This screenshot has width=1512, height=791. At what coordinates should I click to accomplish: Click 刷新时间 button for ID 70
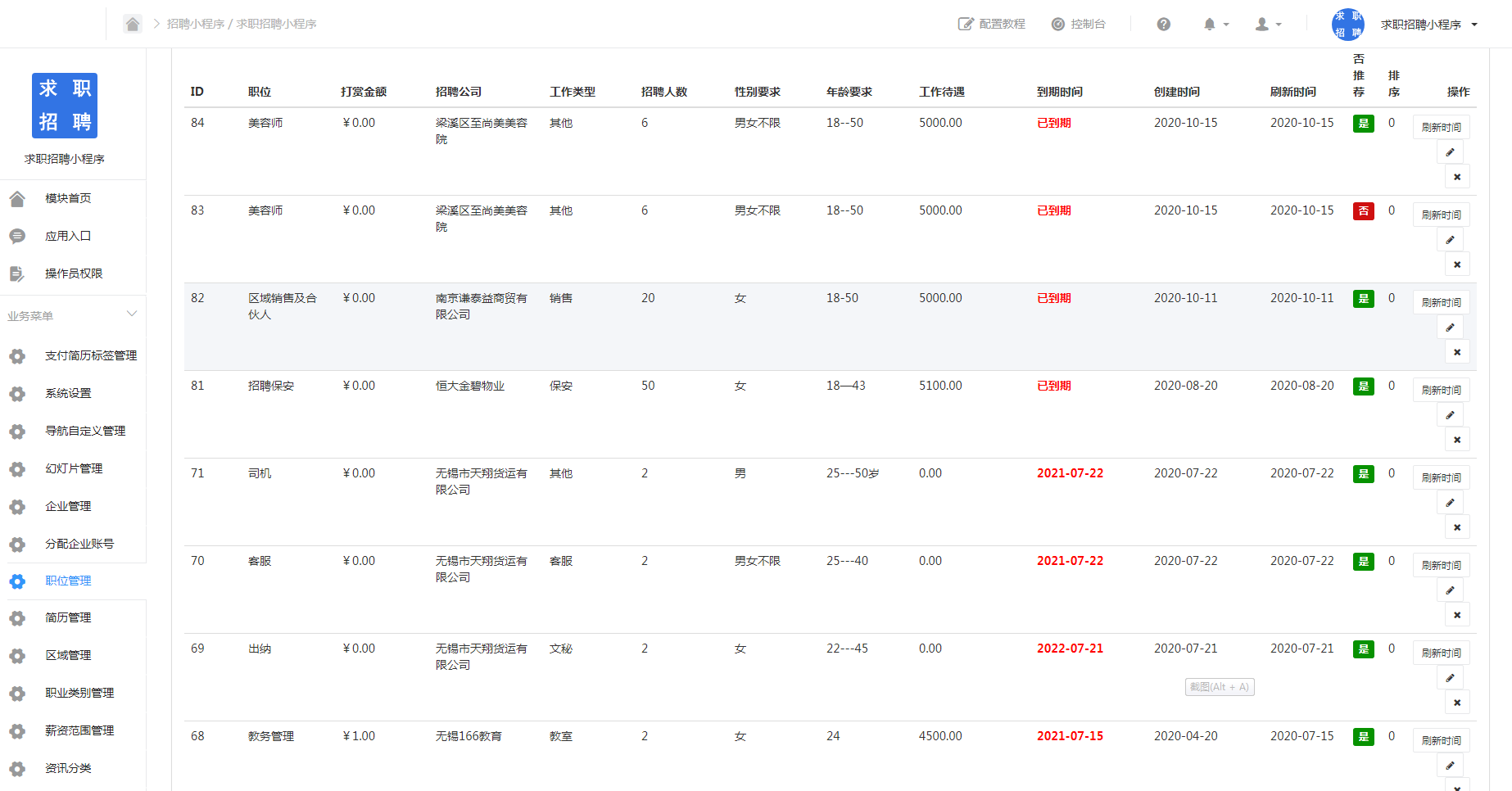pyautogui.click(x=1441, y=565)
